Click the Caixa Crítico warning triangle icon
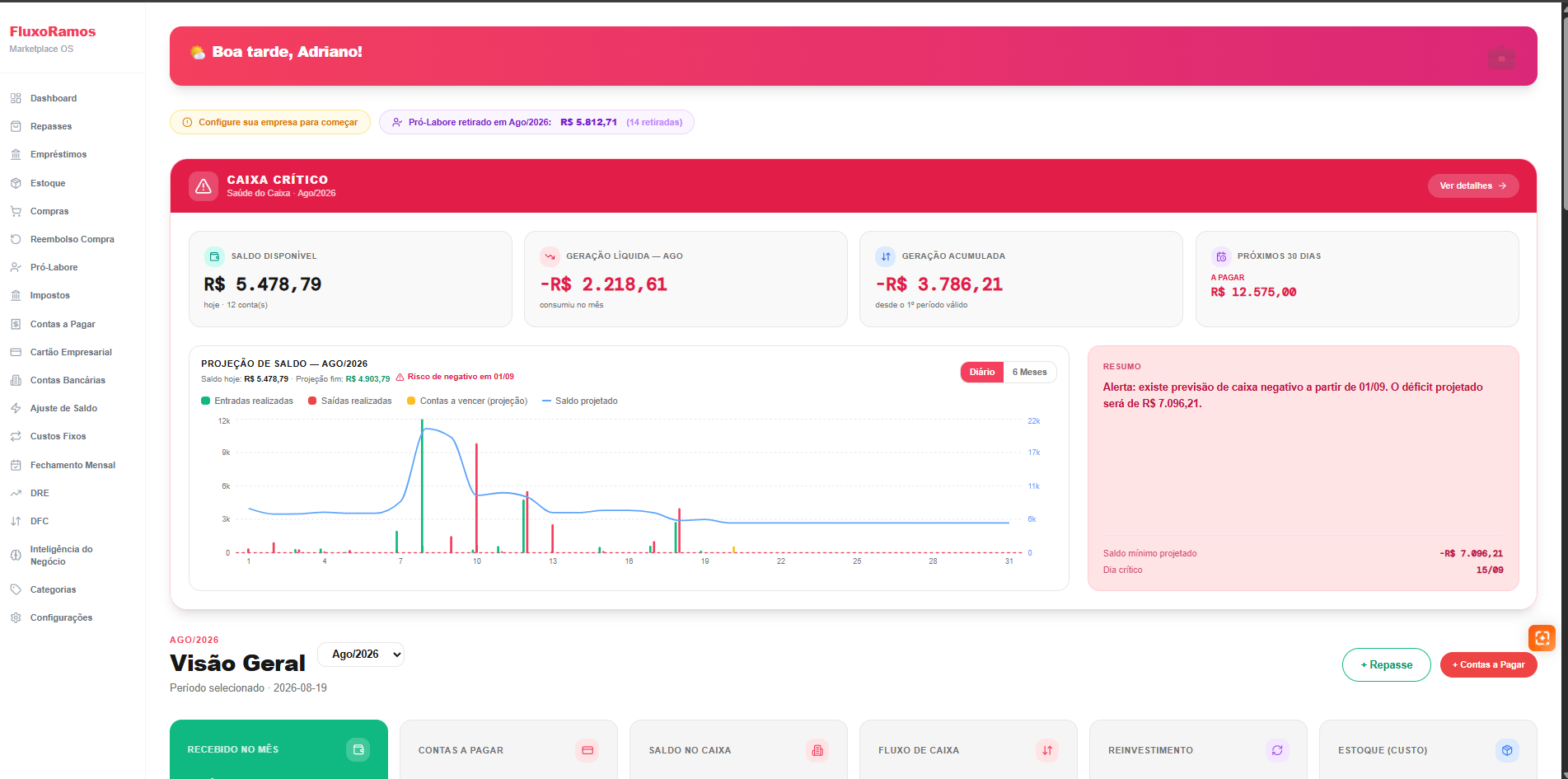Image resolution: width=1568 pixels, height=779 pixels. pos(204,186)
